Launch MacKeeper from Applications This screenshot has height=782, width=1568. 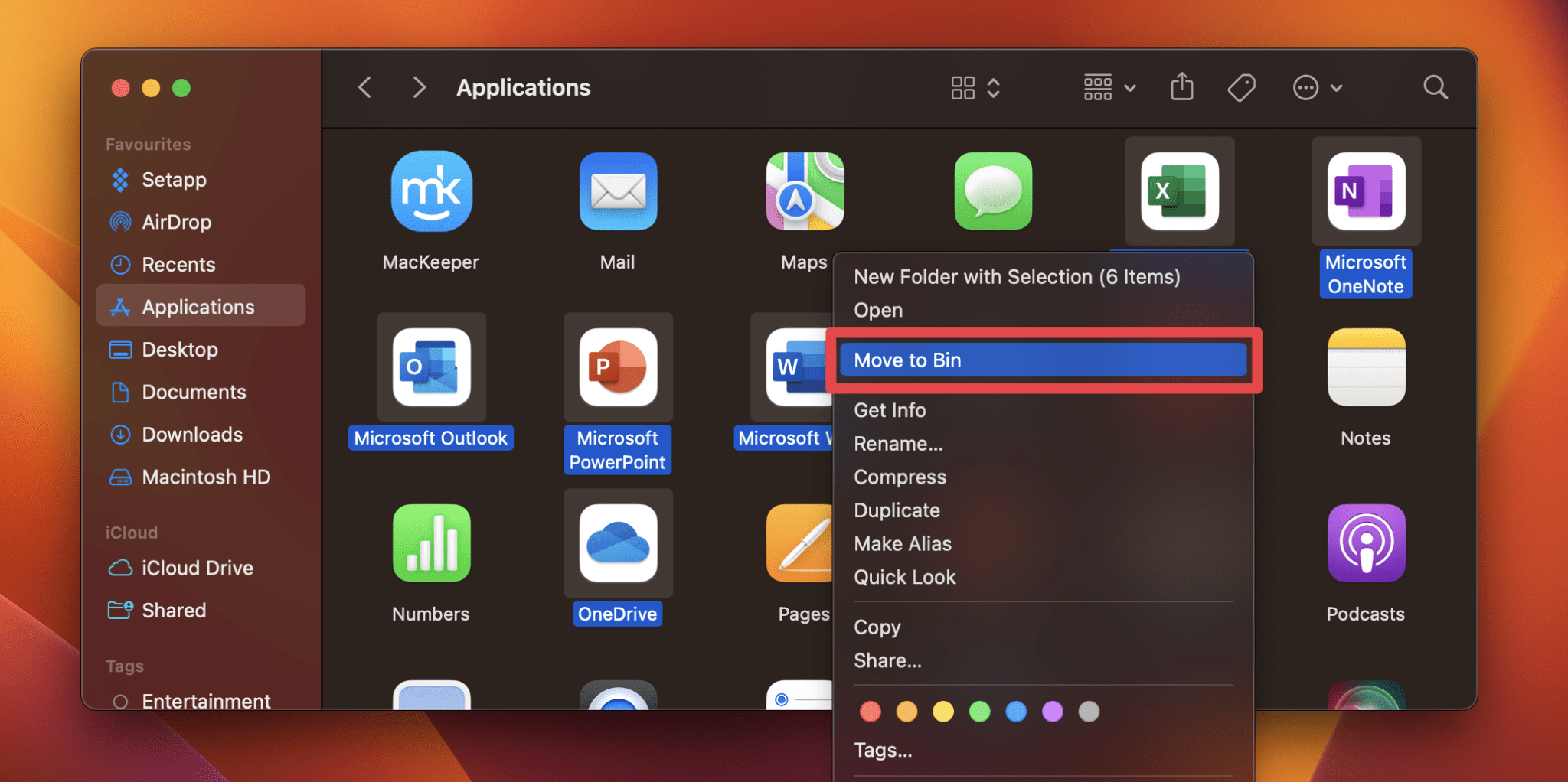pos(430,191)
